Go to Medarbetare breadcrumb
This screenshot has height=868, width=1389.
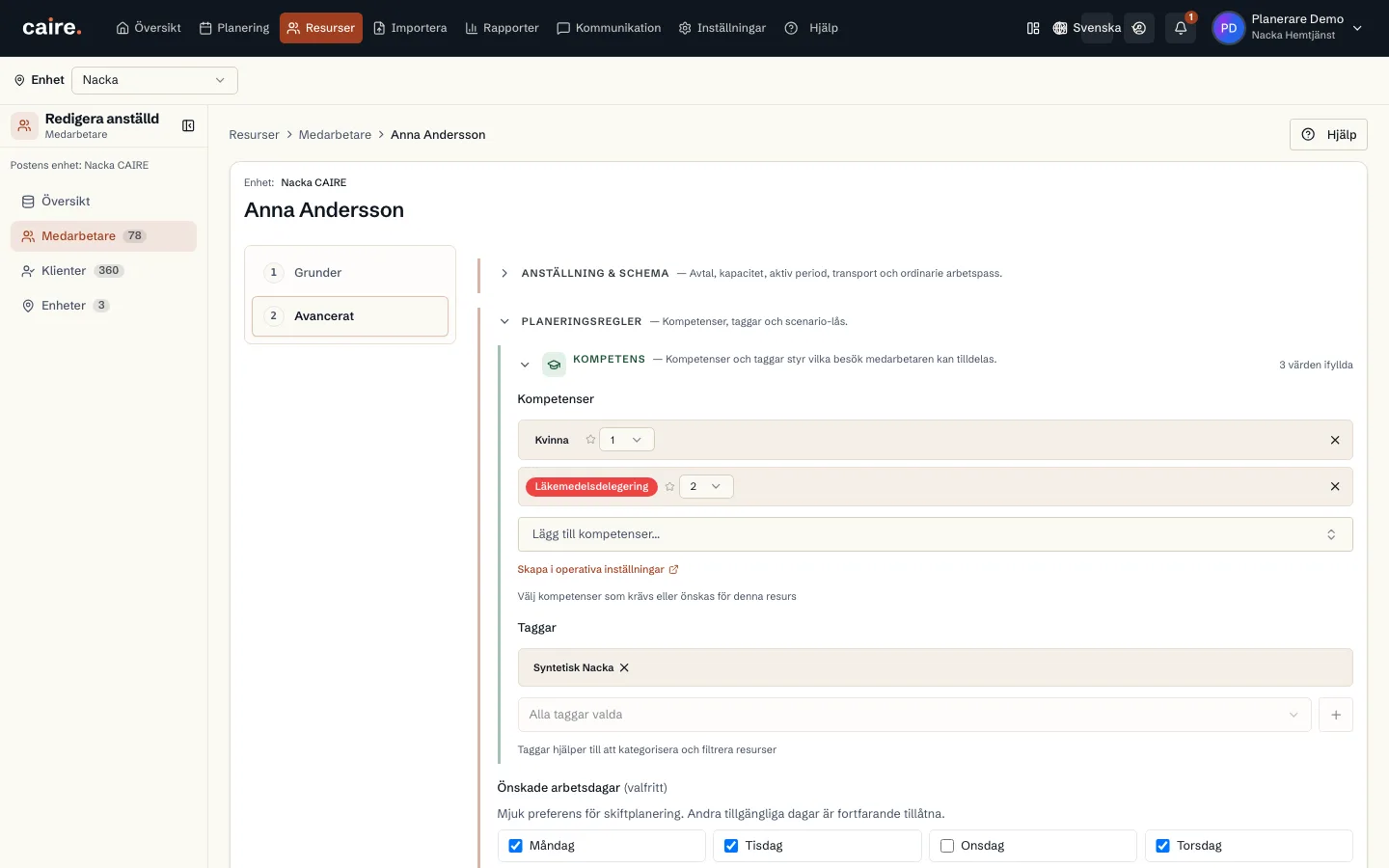click(335, 135)
